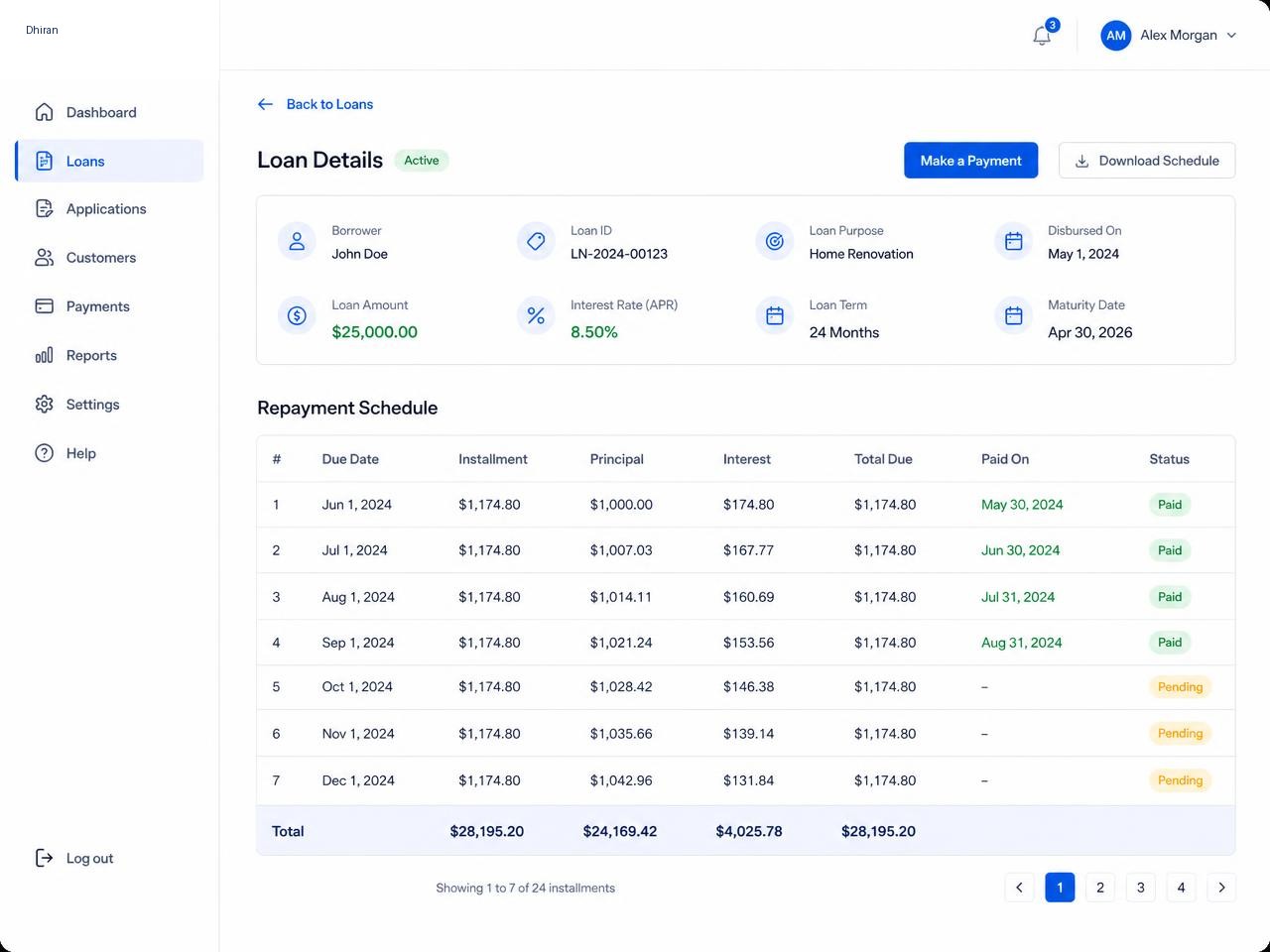The width and height of the screenshot is (1270, 952).
Task: Open the notifications bell icon
Action: pos(1042,36)
